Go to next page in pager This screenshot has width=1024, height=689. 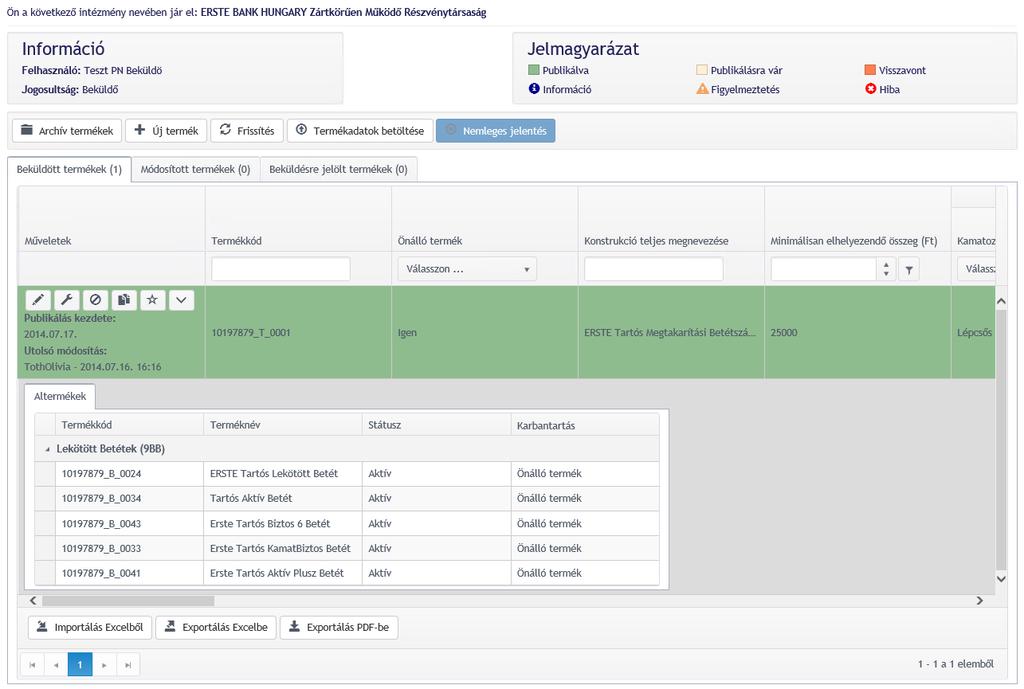point(104,664)
